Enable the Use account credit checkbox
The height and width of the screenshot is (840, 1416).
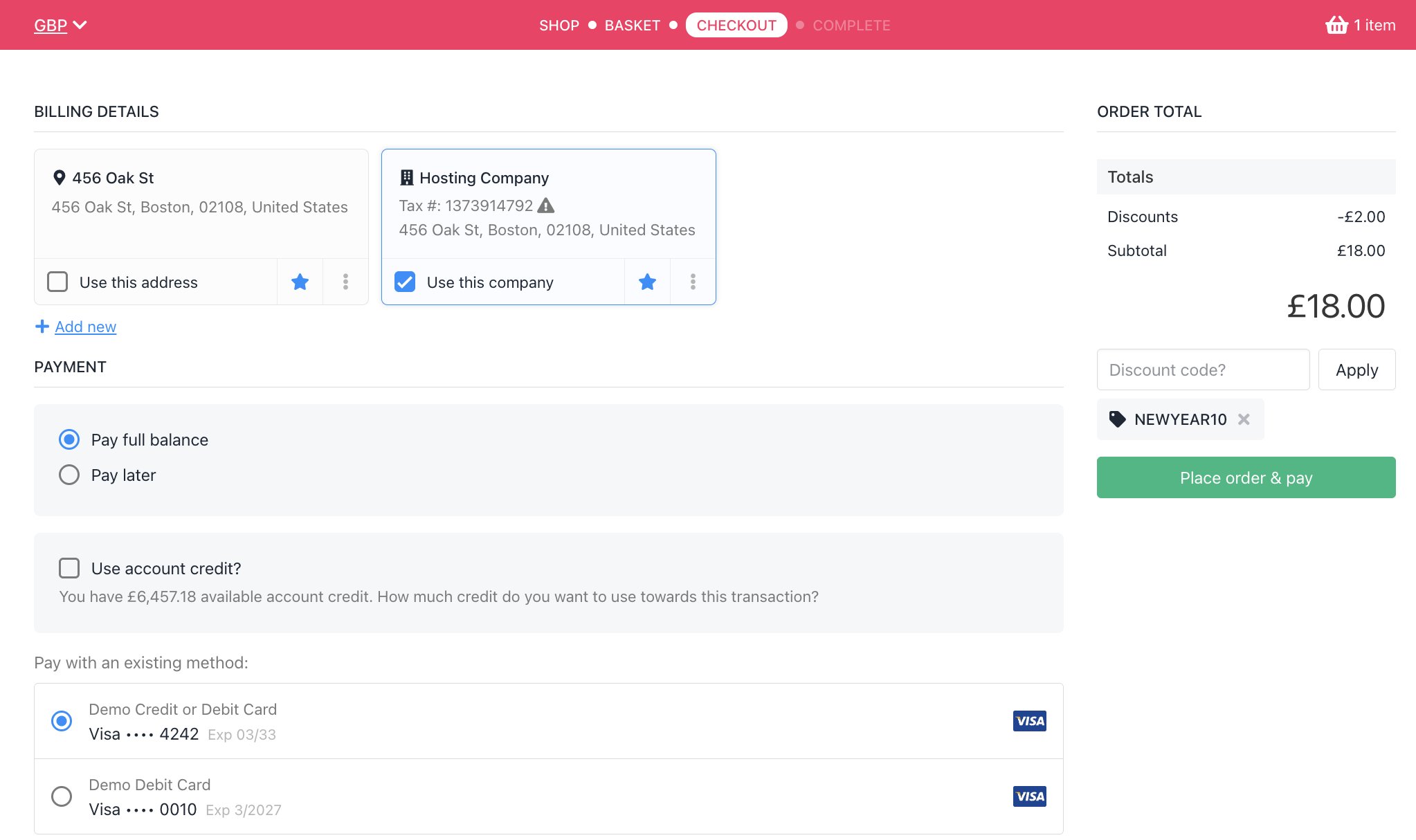(x=69, y=568)
